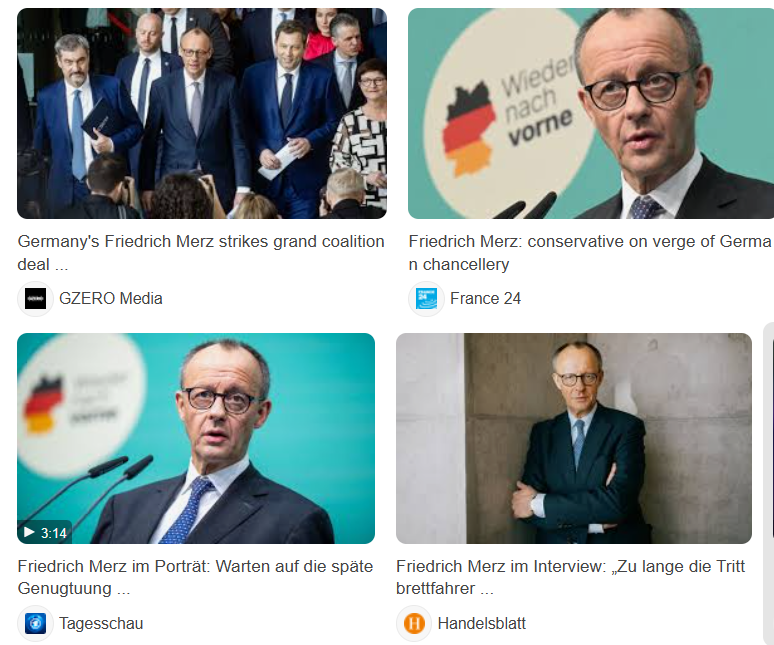Open headline 'Germany's Friedrich Merz strikes grand coalition'

201,253
